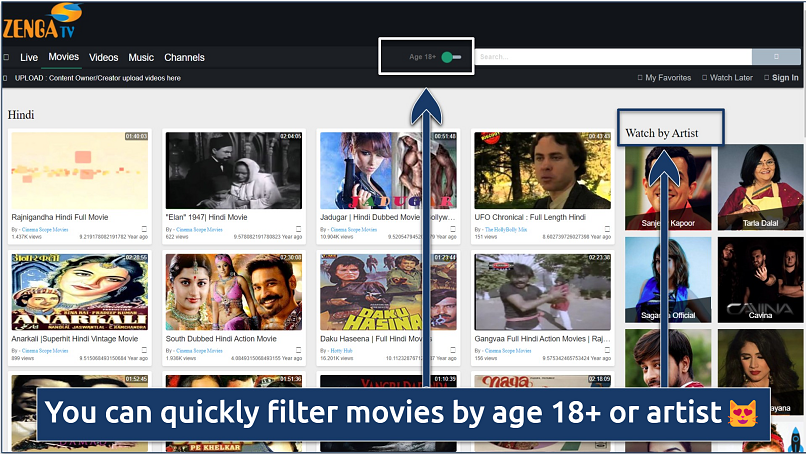Click the ZengaTV logo
806x454 pixels.
pyautogui.click(x=42, y=21)
